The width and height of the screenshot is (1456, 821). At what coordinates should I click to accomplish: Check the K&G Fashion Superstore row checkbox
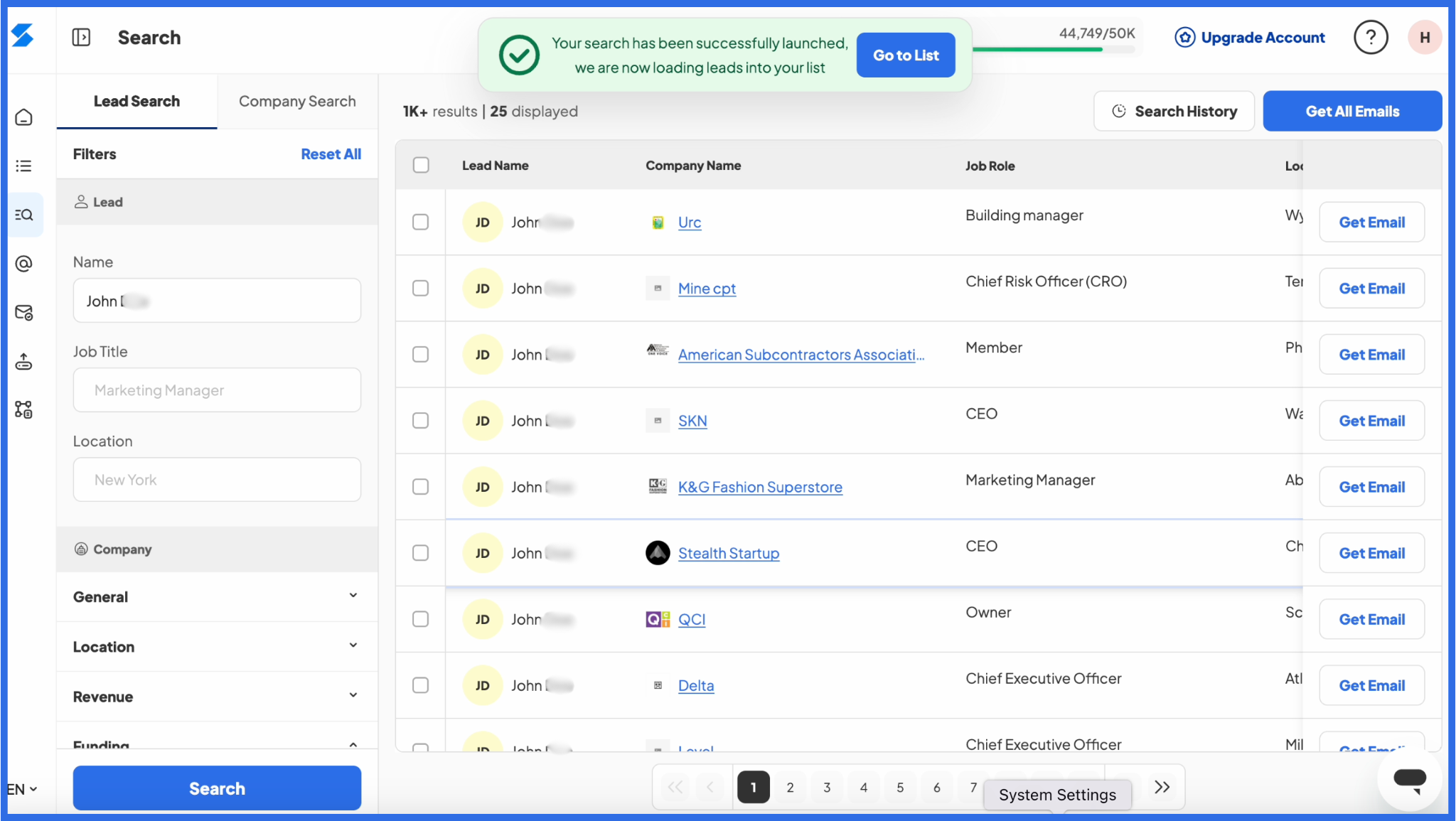coord(421,486)
